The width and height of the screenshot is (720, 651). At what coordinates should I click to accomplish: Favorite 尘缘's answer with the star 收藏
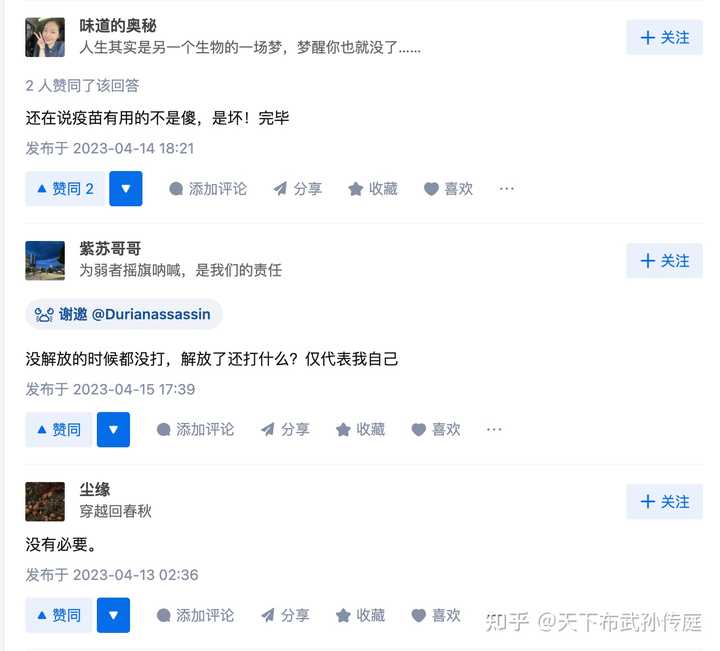[360, 615]
